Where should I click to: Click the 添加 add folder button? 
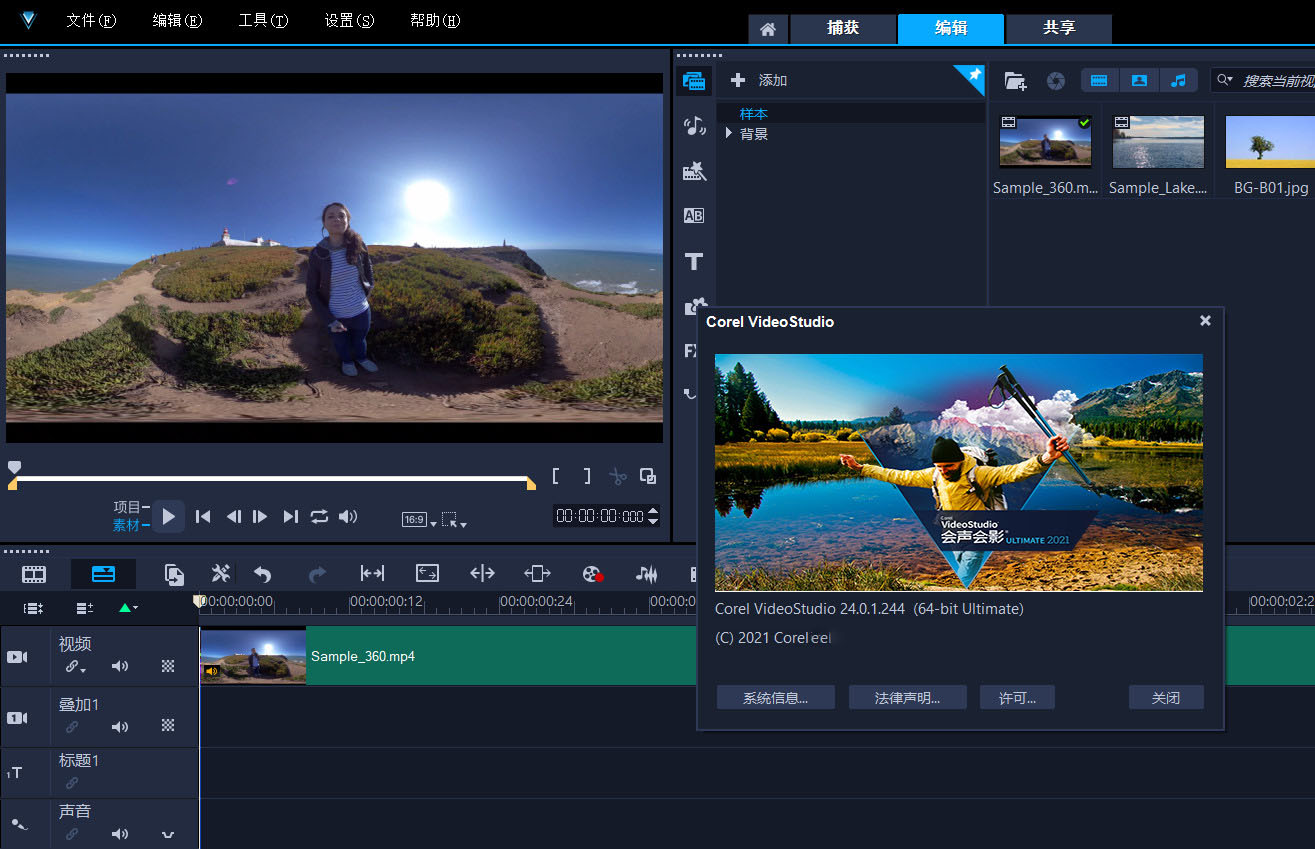(x=759, y=80)
